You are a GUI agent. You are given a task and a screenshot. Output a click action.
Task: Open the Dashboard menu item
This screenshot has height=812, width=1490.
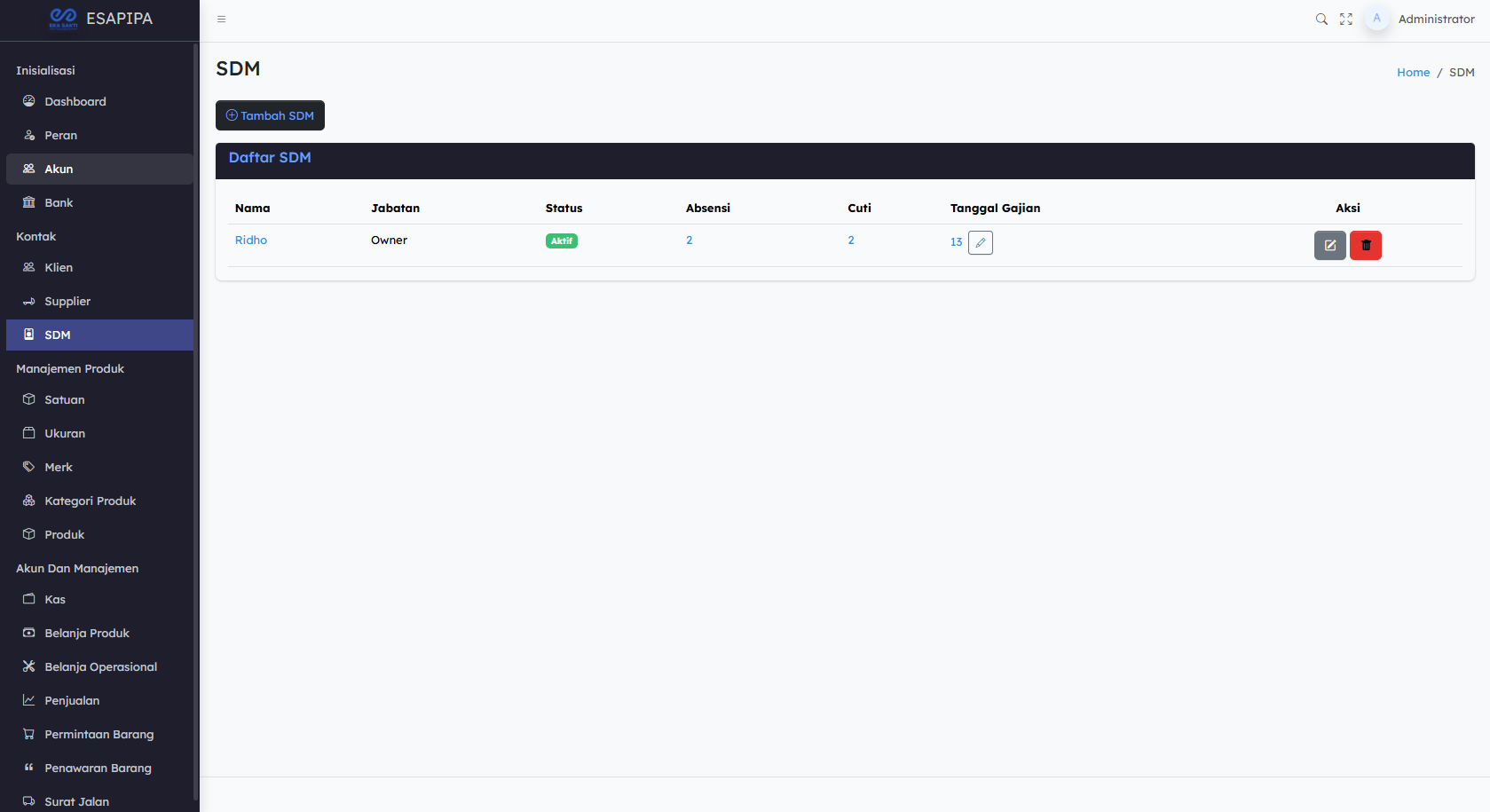pyautogui.click(x=99, y=102)
